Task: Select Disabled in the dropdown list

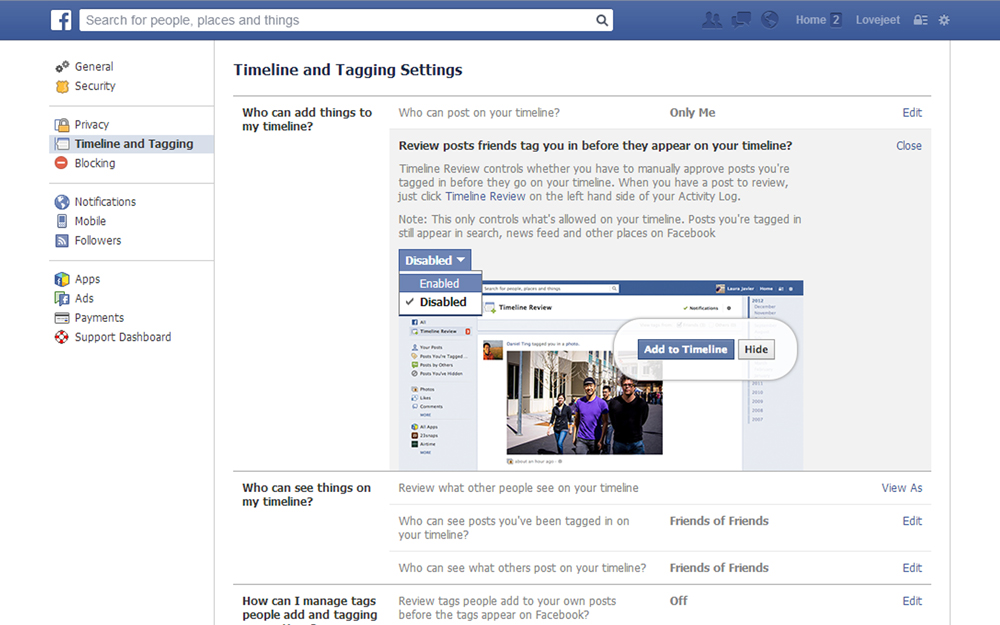Action: tap(440, 302)
